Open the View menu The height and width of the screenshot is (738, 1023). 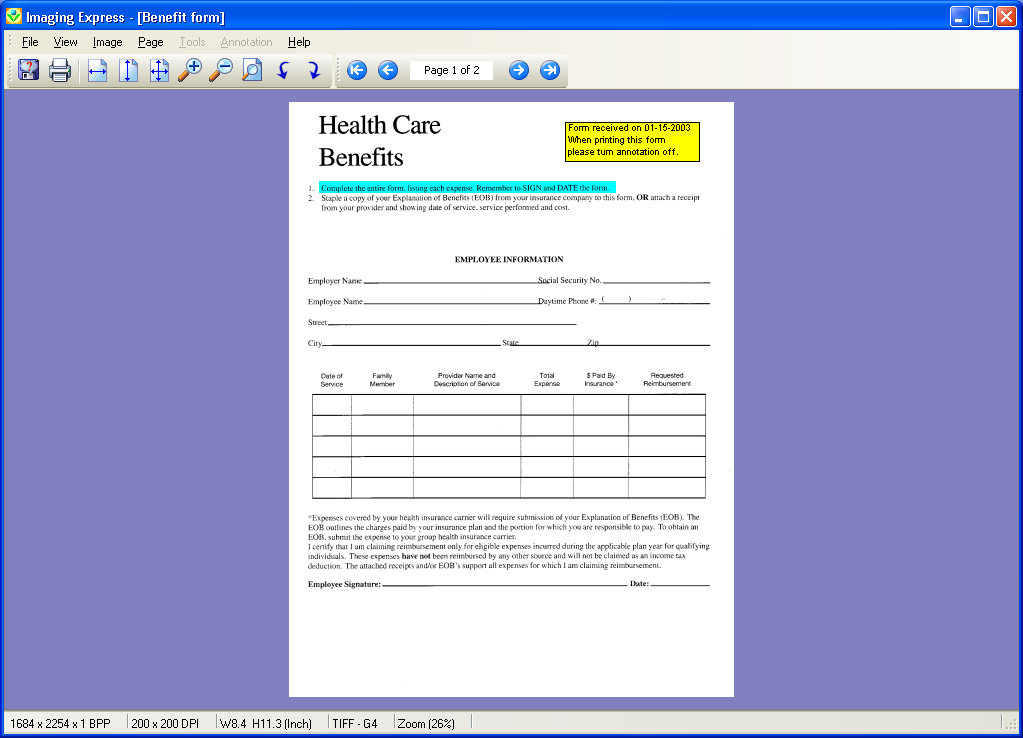(x=65, y=42)
